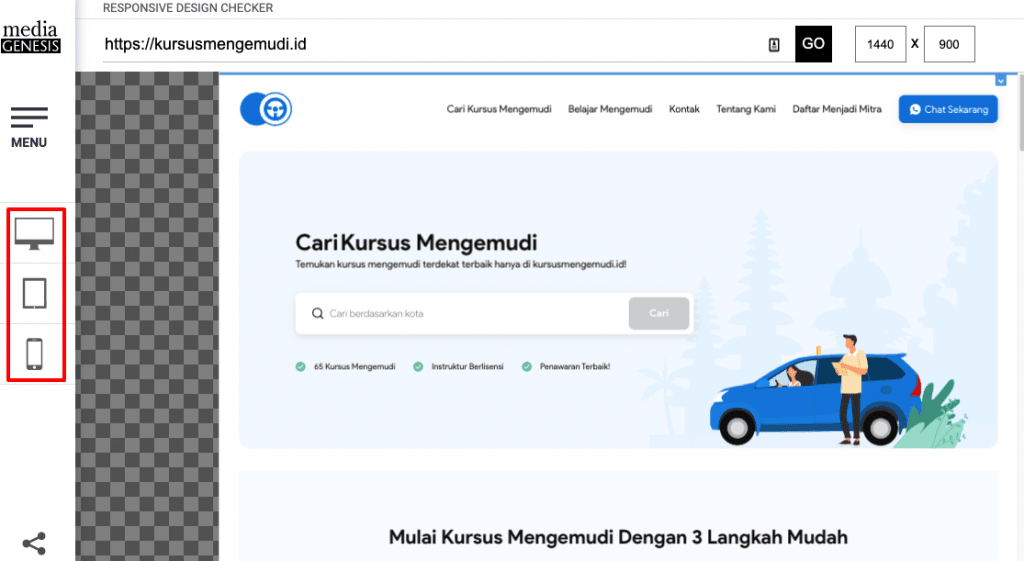1024x561 pixels.
Task: Click the magnifier icon in city search
Action: click(316, 314)
